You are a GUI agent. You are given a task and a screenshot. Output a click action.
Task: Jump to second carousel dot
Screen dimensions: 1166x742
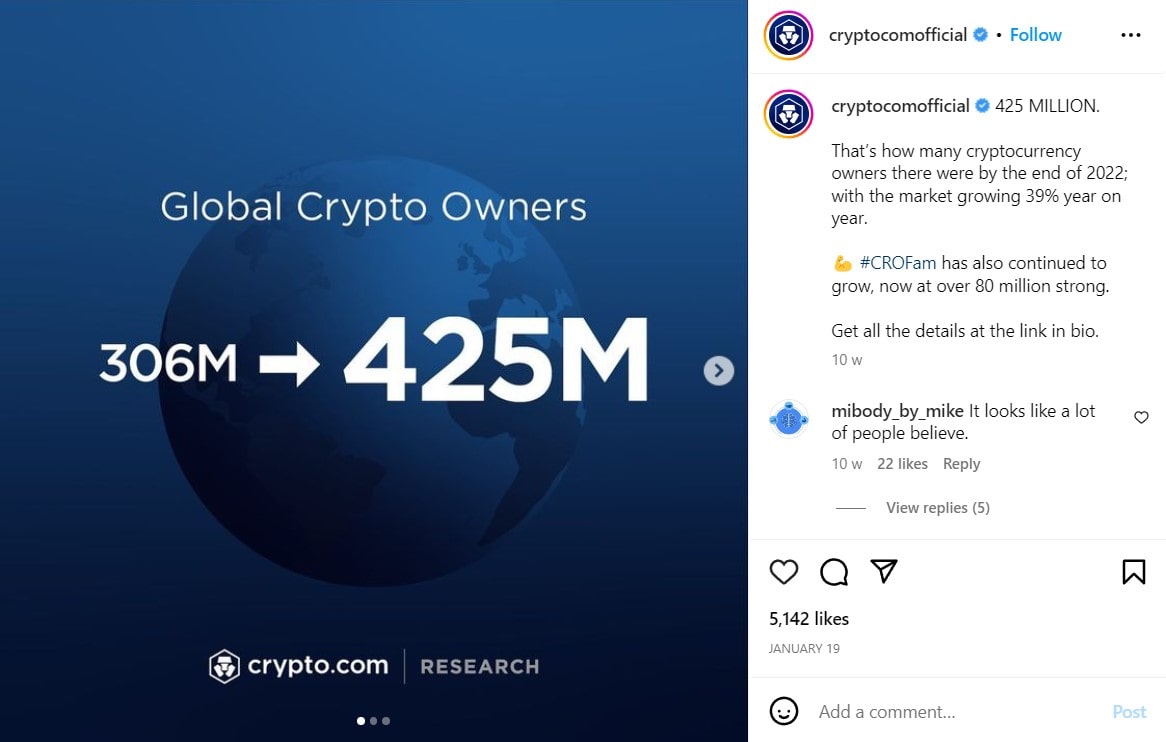pos(374,720)
